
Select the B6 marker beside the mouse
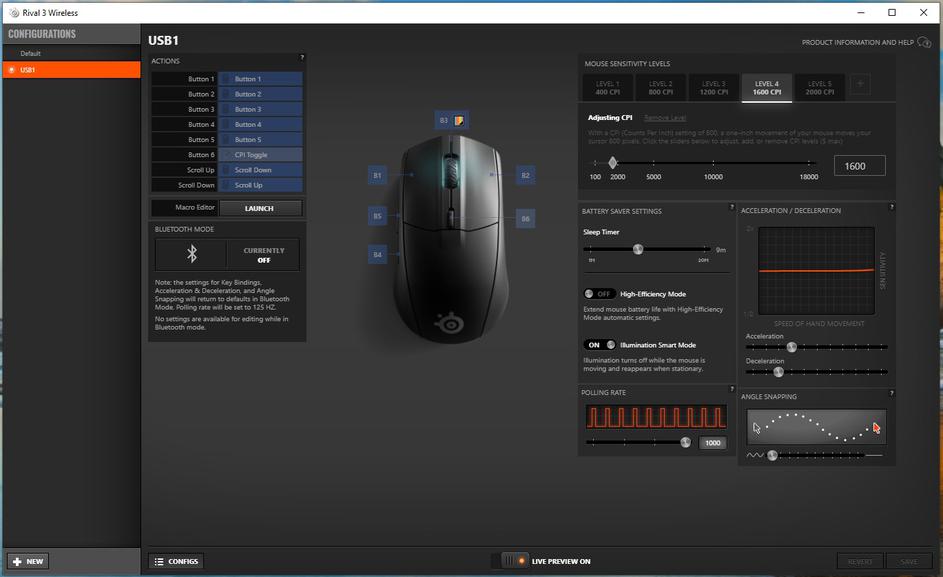click(x=525, y=218)
